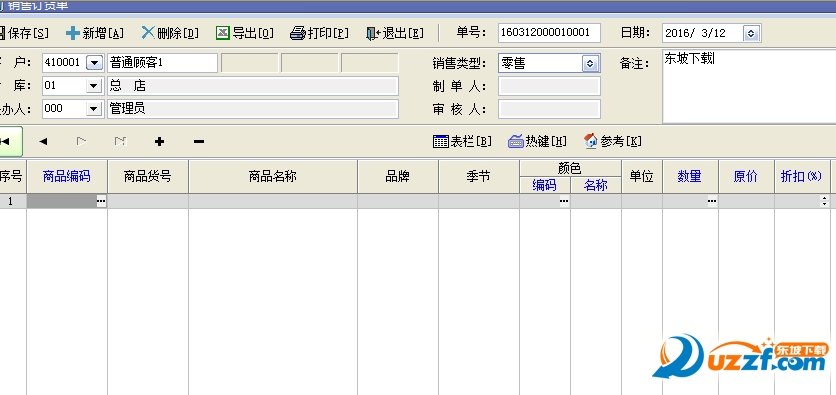Click the customer name field 普通顾客1
Screen dimensions: 836x395
click(x=163, y=63)
